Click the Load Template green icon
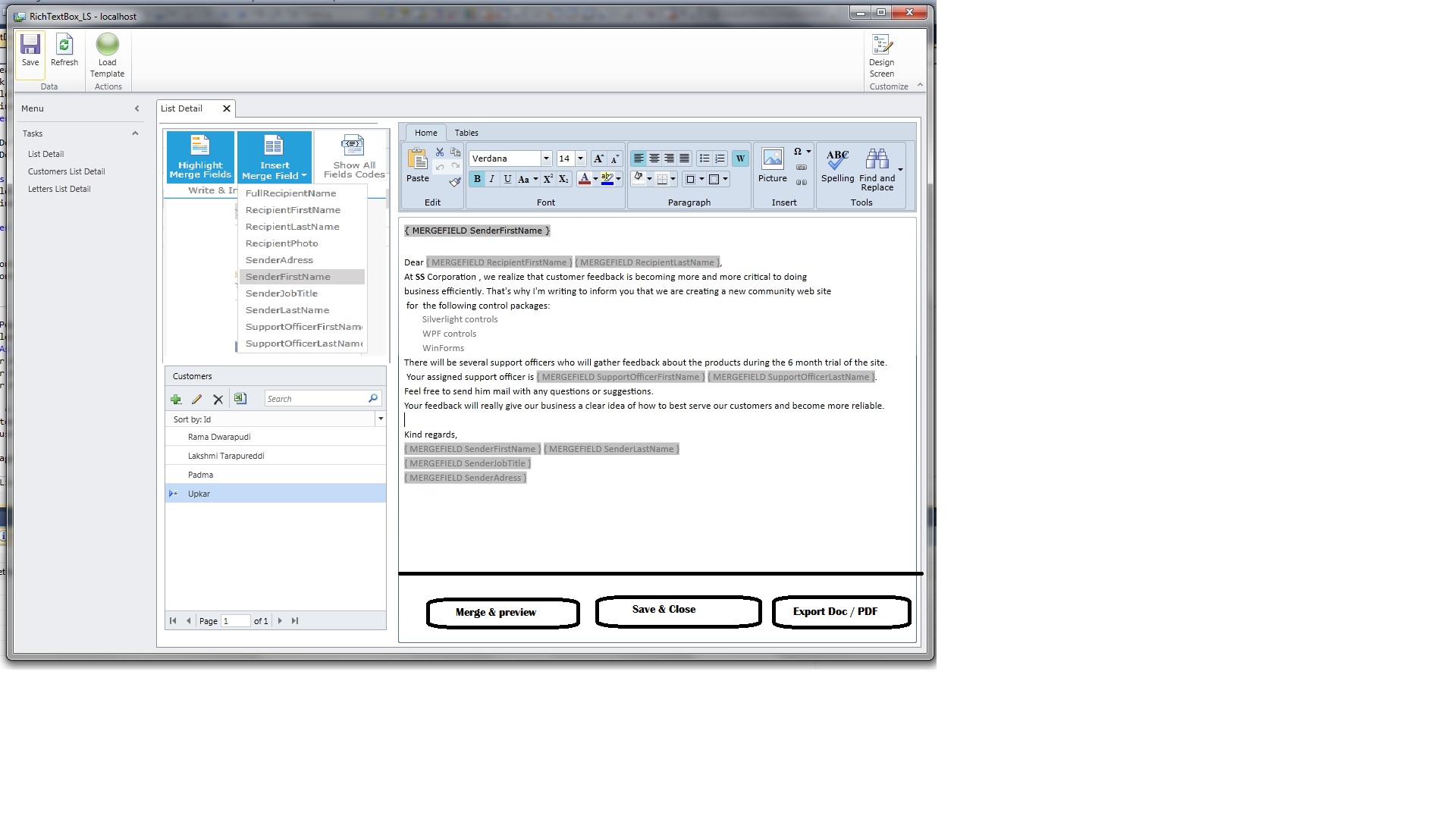The width and height of the screenshot is (1456, 819). pos(107,45)
